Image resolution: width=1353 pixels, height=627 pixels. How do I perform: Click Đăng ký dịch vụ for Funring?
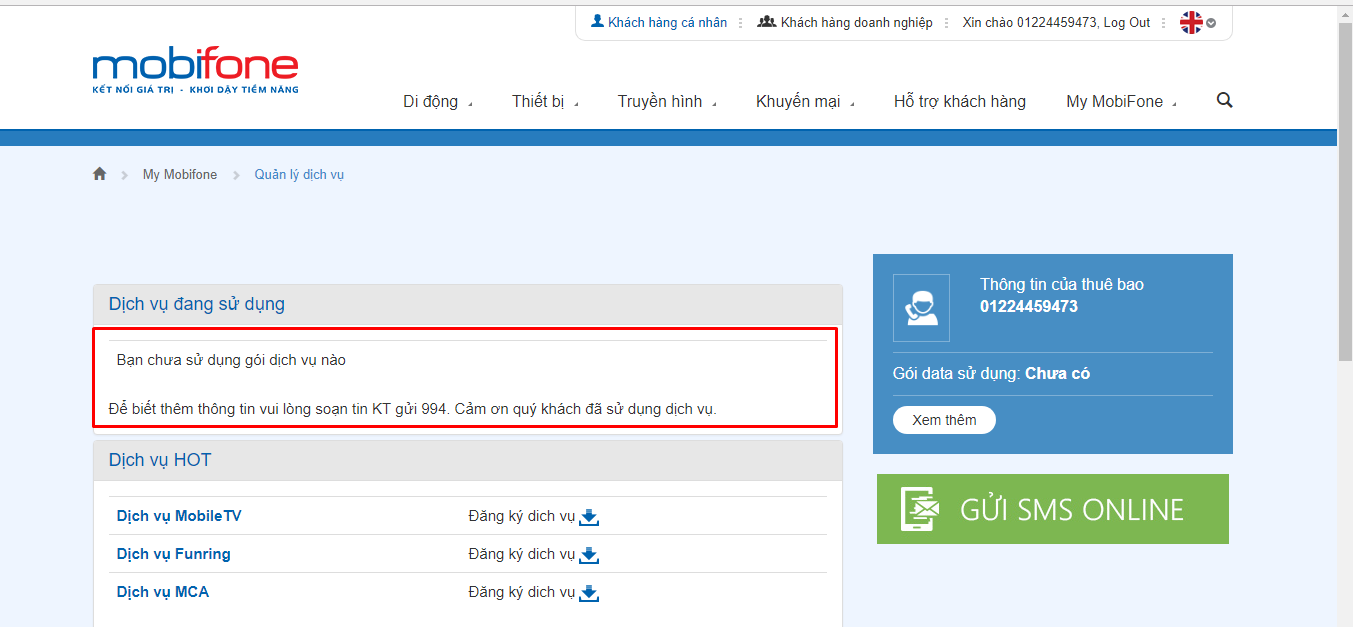coord(521,554)
